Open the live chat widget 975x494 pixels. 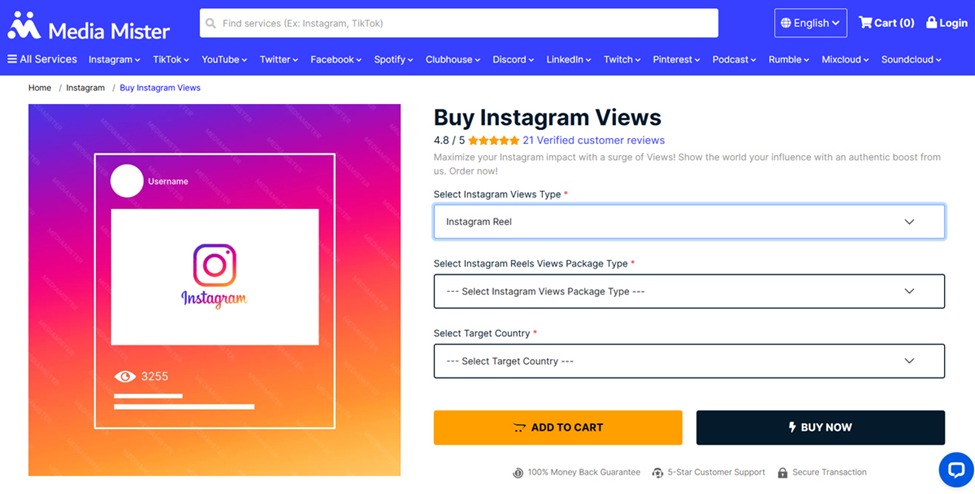click(x=955, y=468)
